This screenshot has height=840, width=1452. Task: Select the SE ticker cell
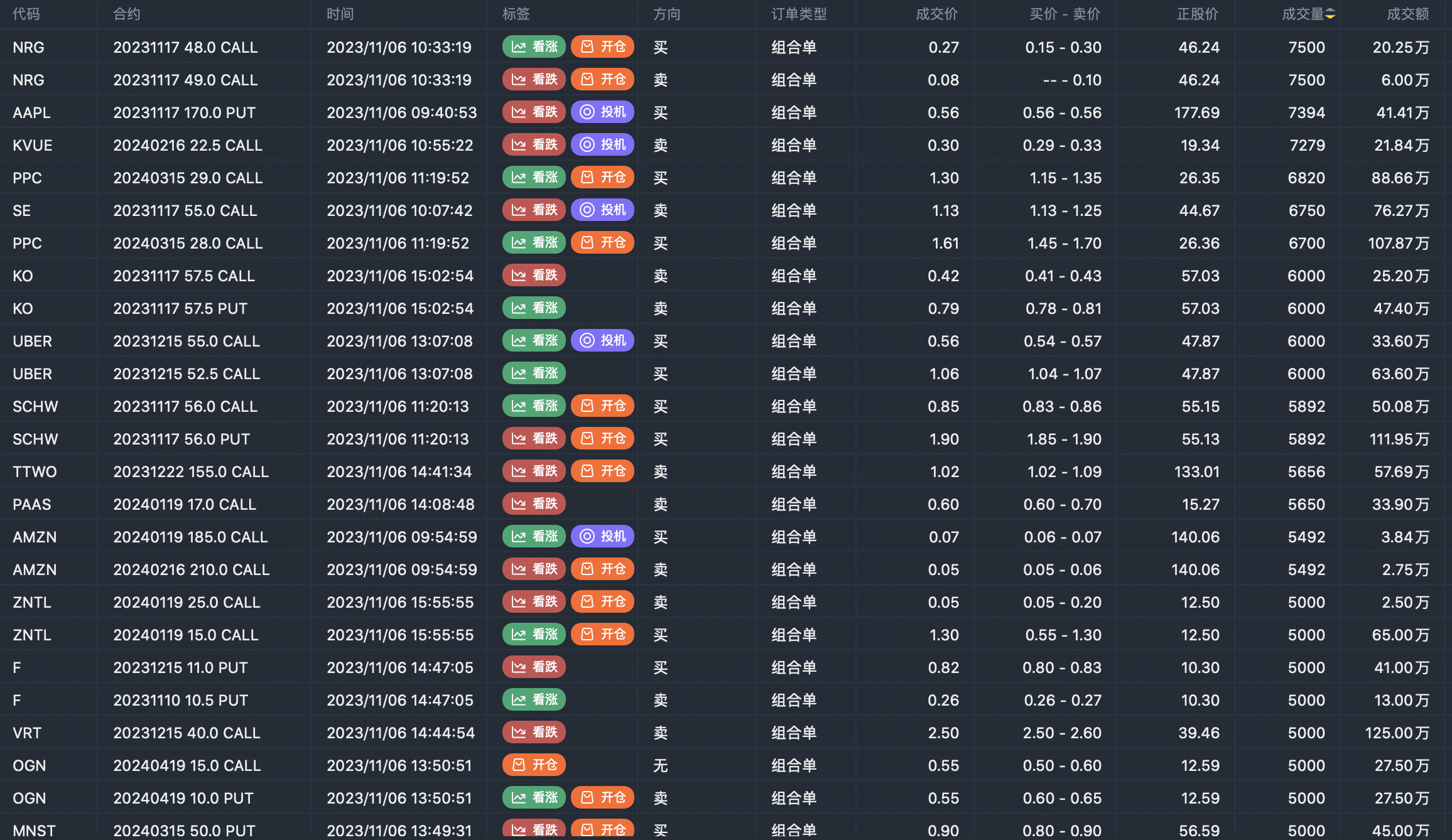click(x=22, y=211)
